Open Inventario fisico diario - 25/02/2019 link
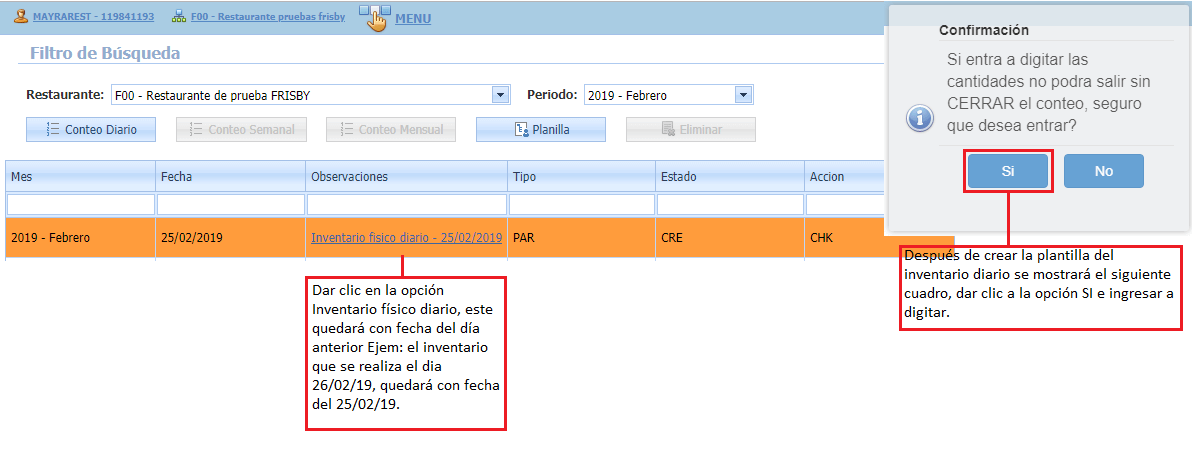Viewport: 1192px width, 461px height. [407, 237]
